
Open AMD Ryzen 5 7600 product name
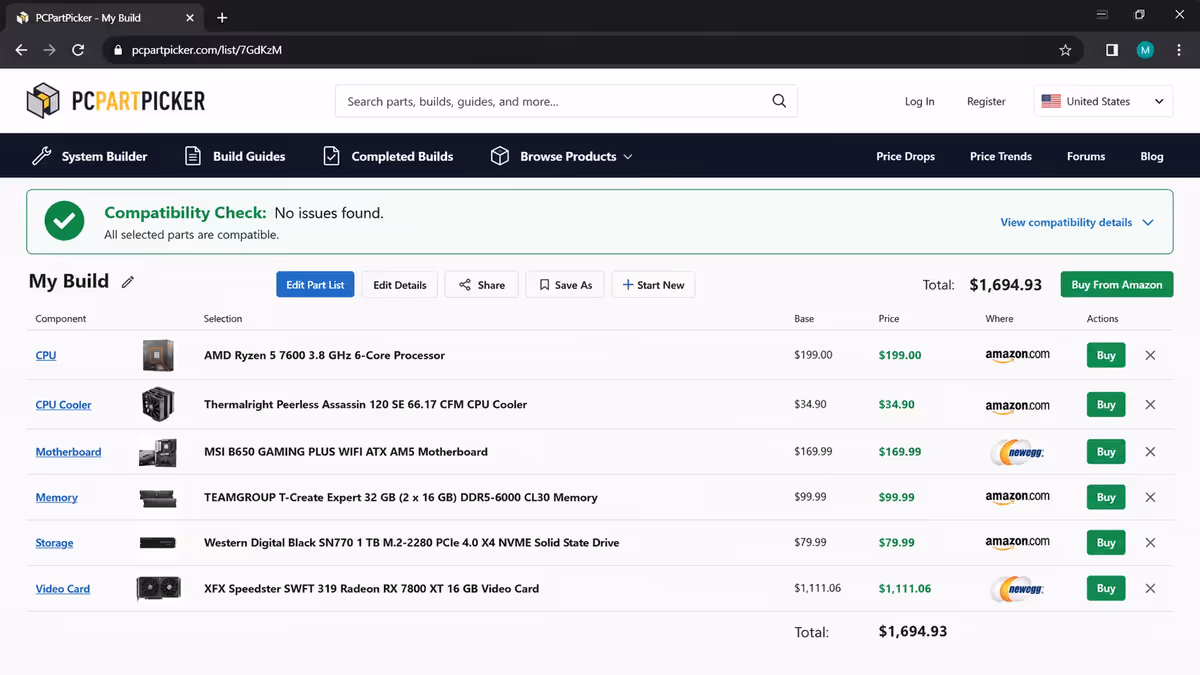pos(324,355)
